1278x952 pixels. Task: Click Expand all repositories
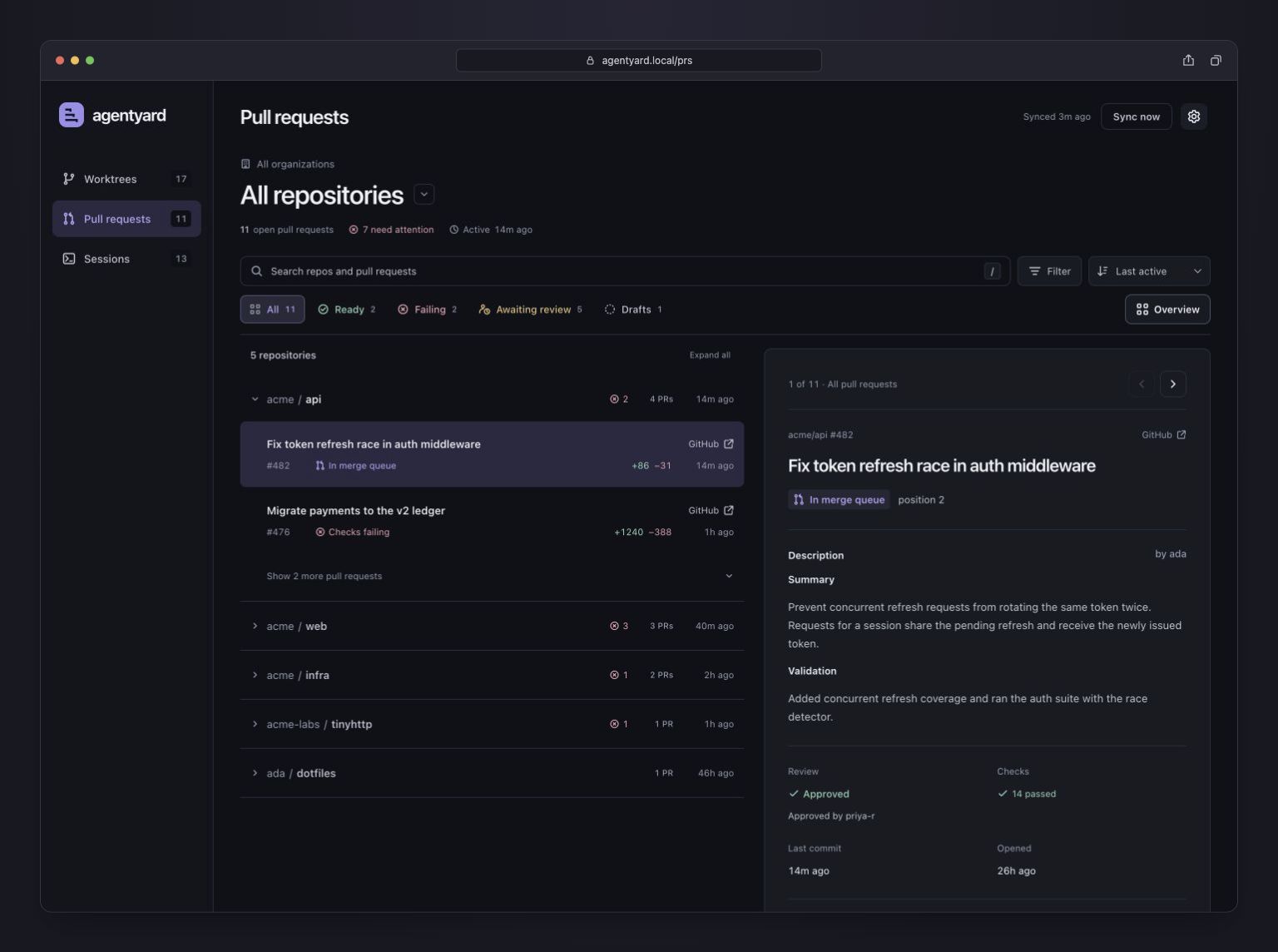[x=710, y=355]
